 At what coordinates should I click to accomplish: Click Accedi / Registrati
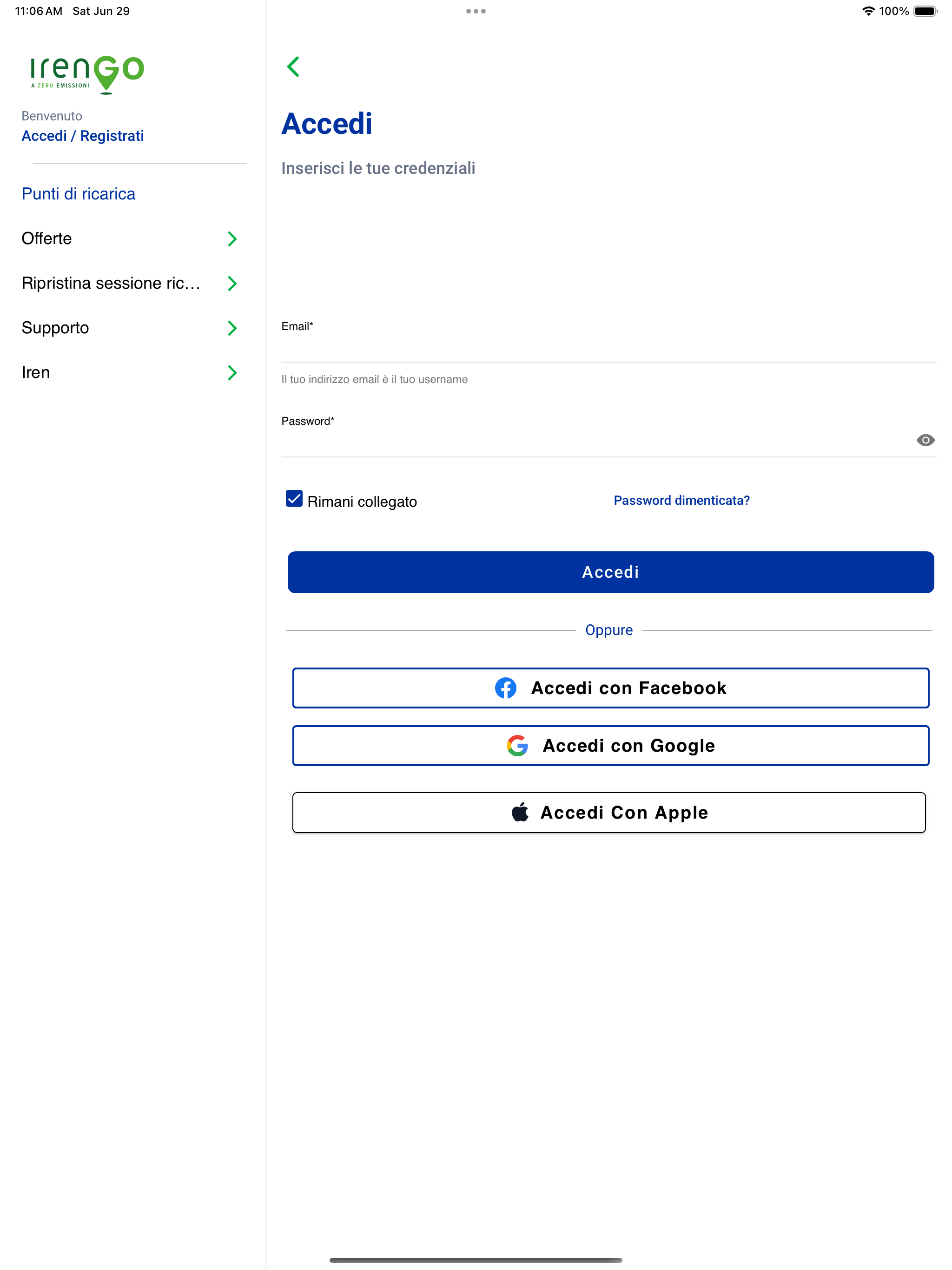83,135
